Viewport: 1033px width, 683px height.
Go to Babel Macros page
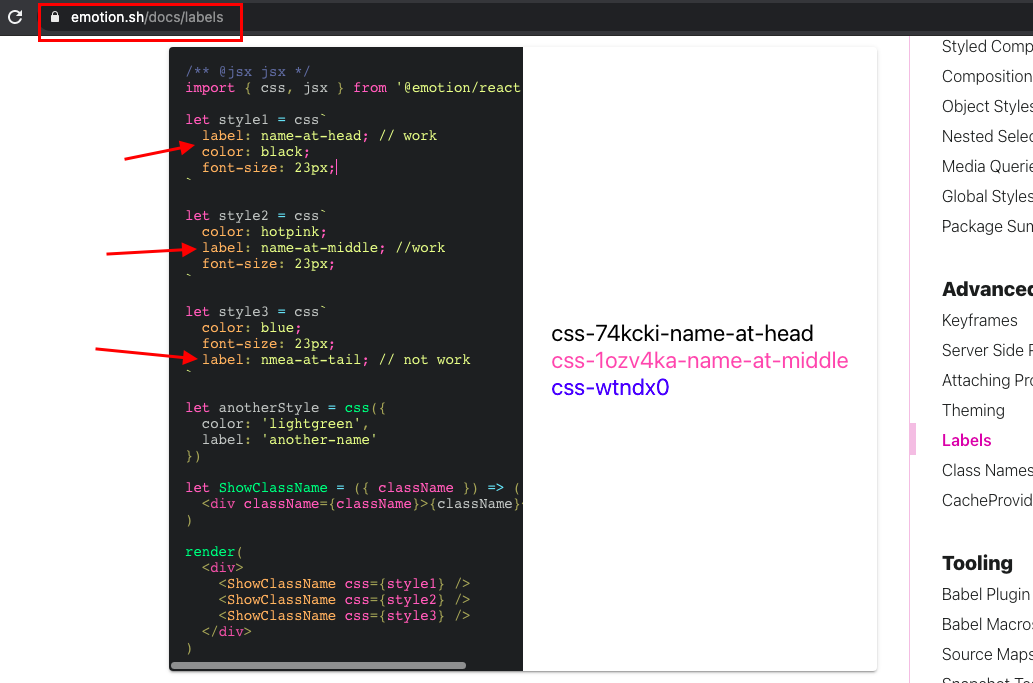(987, 624)
